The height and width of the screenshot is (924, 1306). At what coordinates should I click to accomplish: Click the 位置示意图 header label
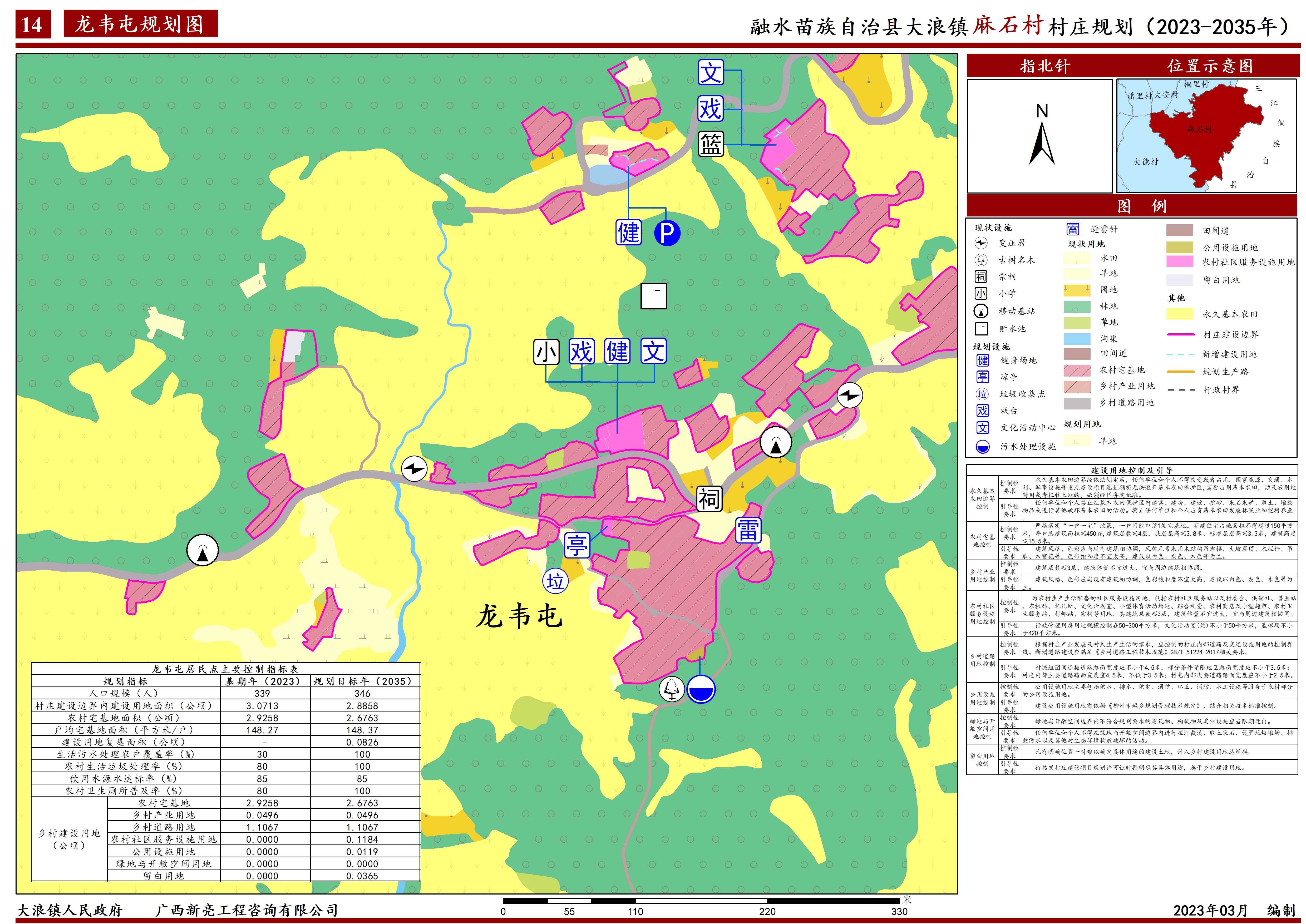(1210, 66)
